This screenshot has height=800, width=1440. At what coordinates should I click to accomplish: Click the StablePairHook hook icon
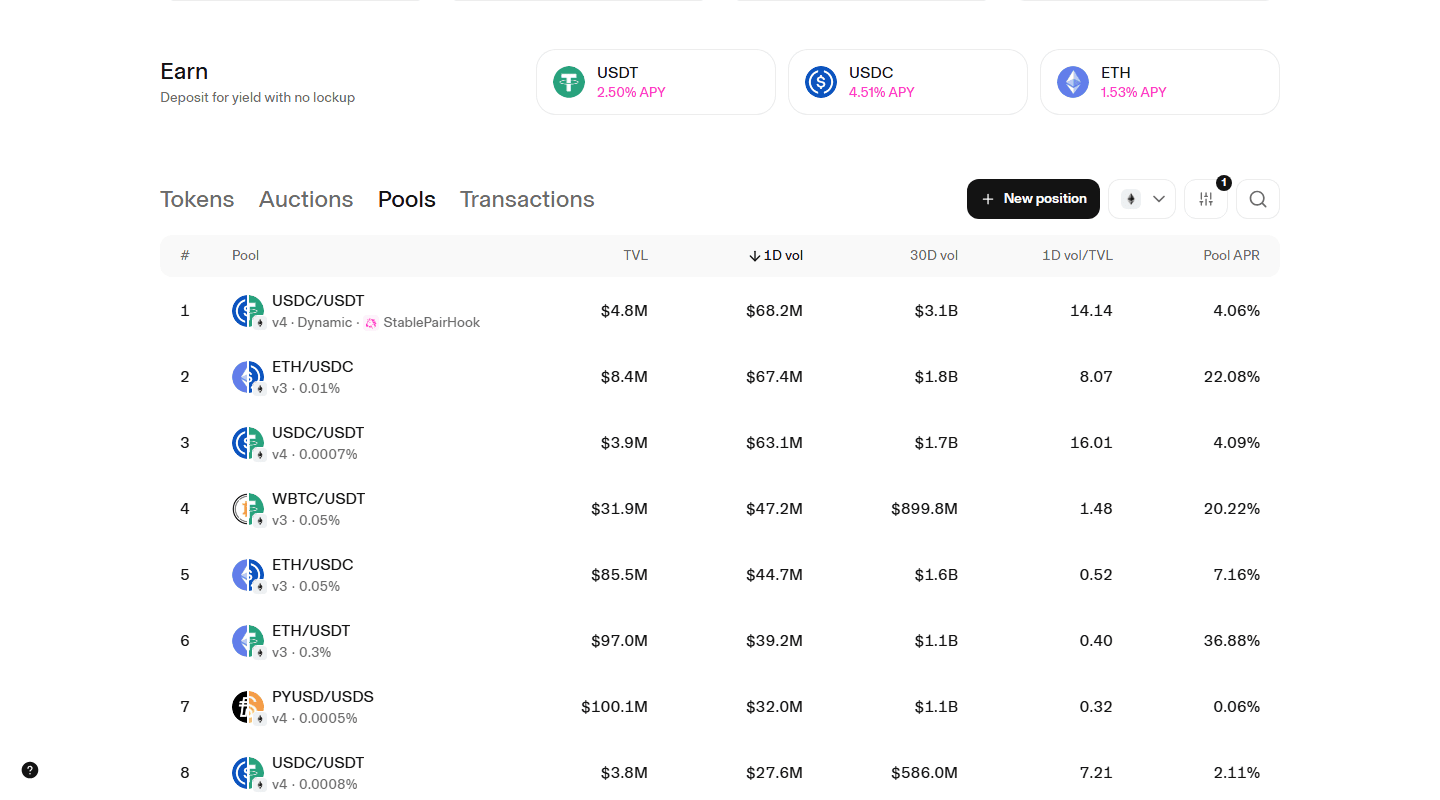coord(371,323)
